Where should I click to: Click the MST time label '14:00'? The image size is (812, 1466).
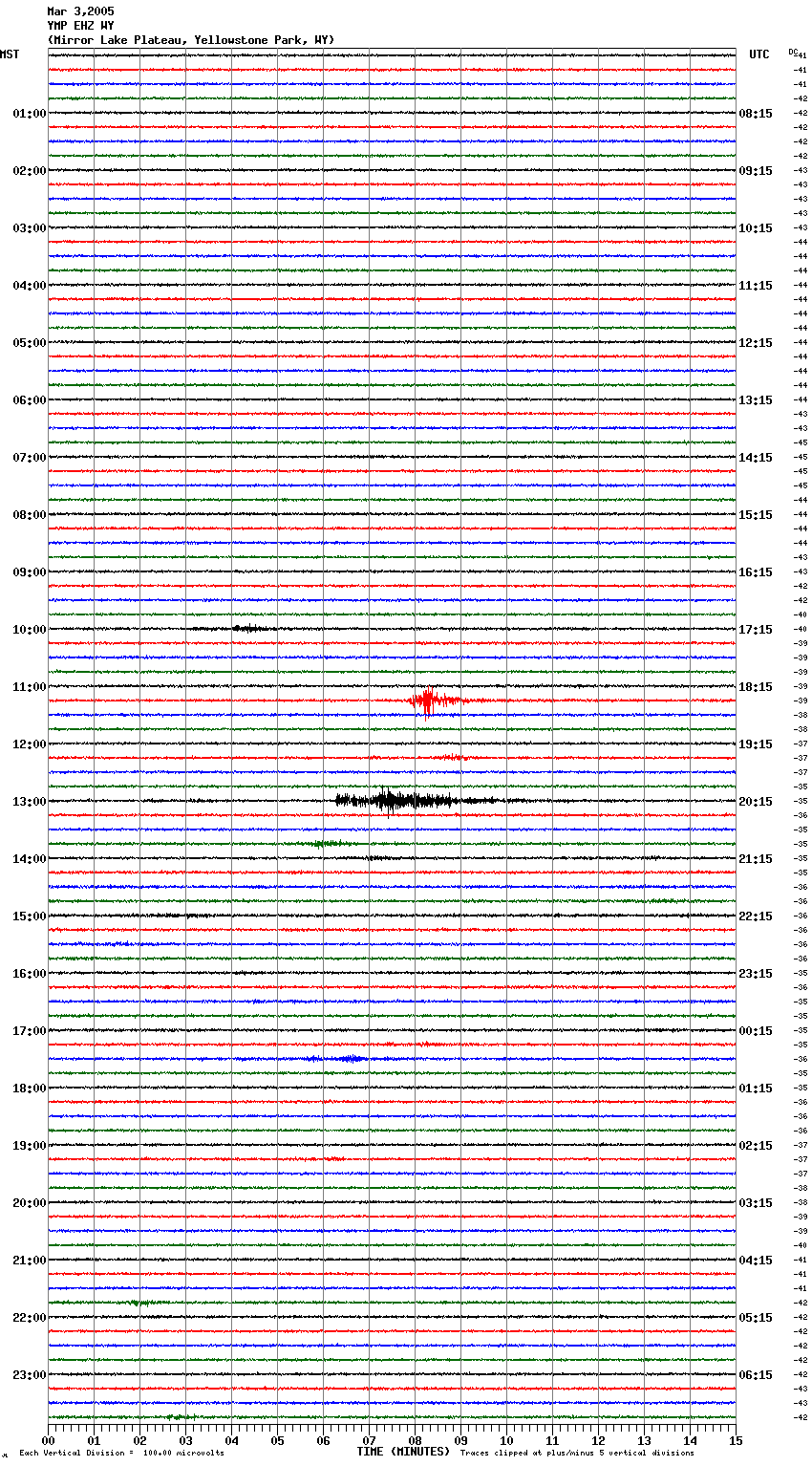point(29,859)
